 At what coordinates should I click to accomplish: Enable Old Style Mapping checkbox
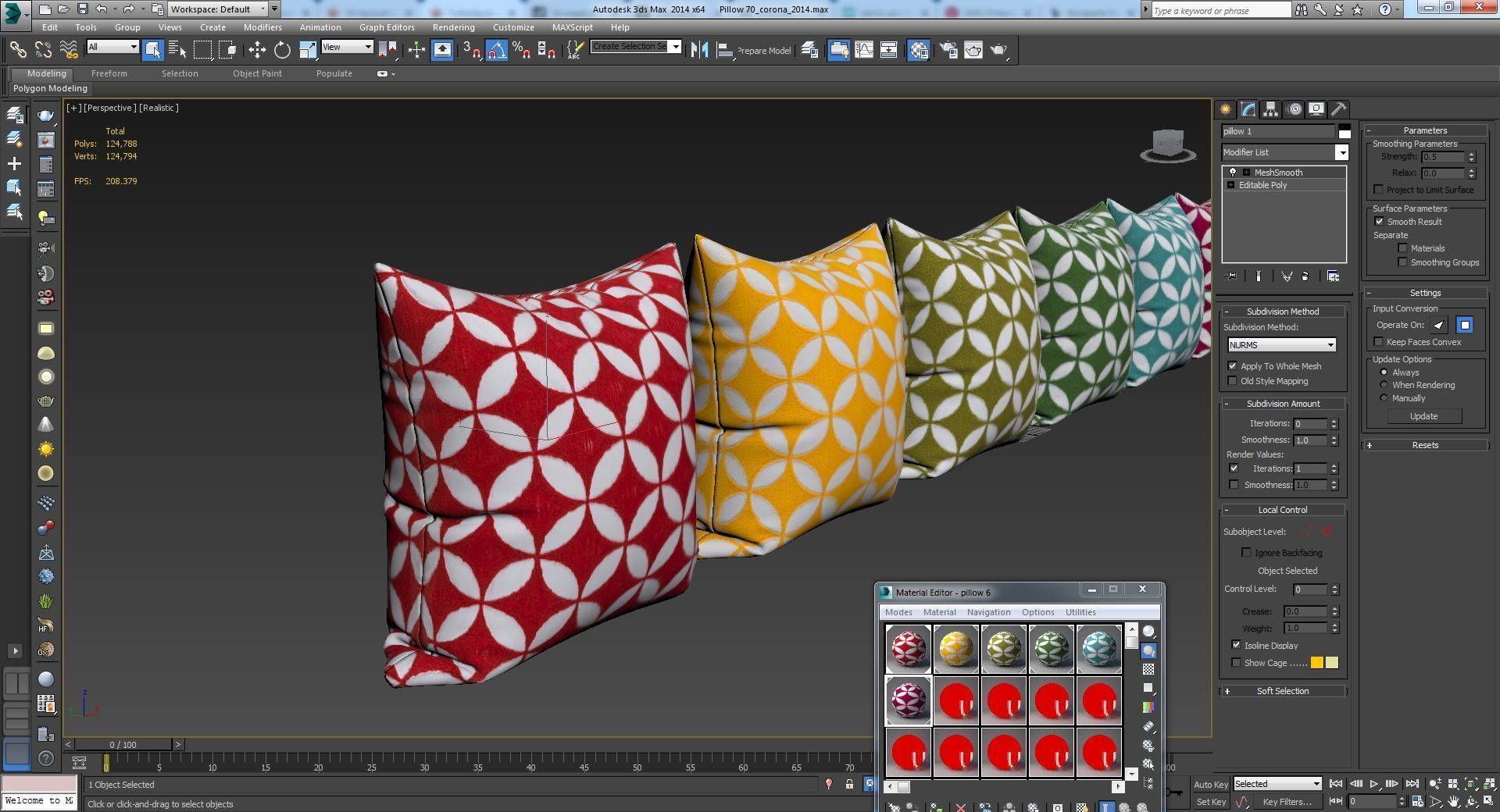point(1233,381)
